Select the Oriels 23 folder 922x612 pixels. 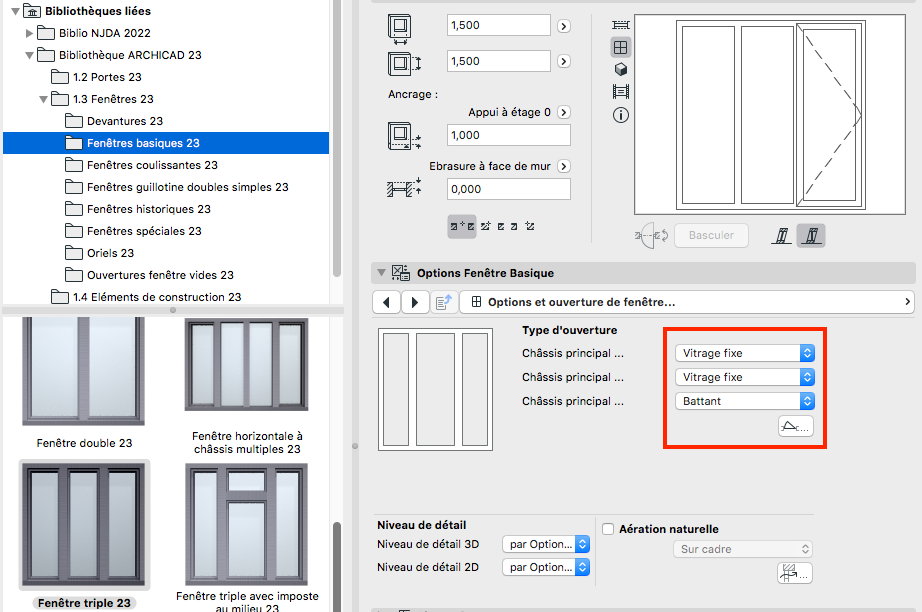tap(166, 253)
